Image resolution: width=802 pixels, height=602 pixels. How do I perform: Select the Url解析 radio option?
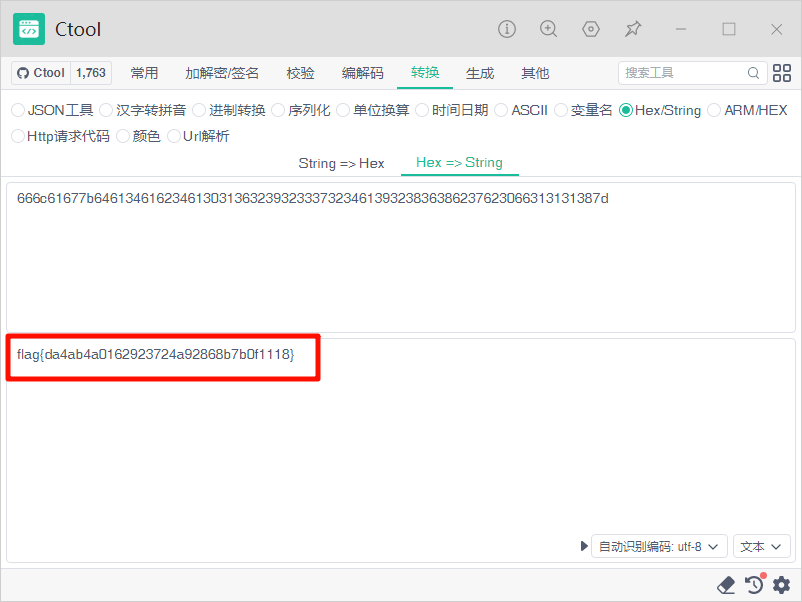174,136
